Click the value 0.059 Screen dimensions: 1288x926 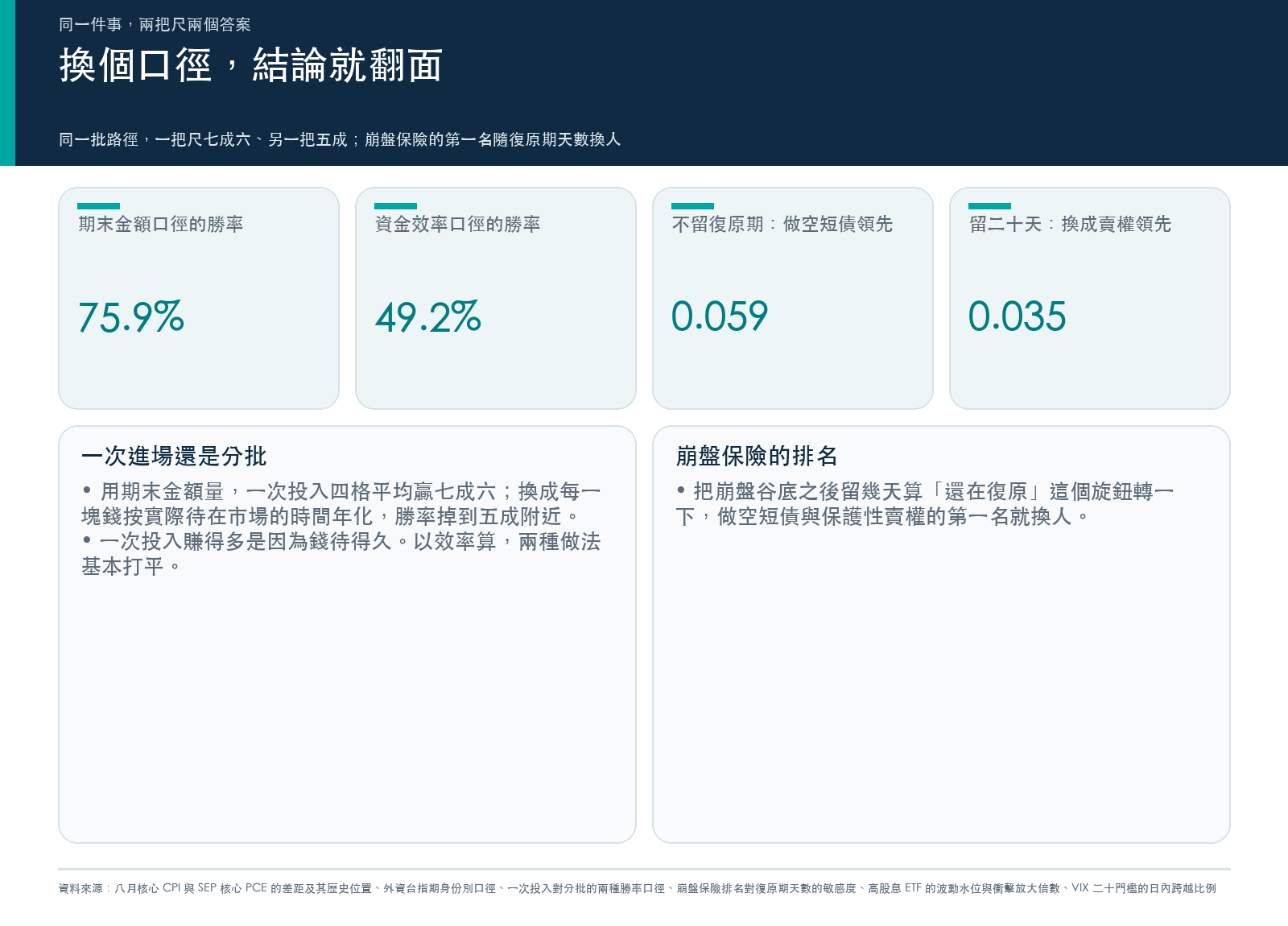[x=720, y=316]
